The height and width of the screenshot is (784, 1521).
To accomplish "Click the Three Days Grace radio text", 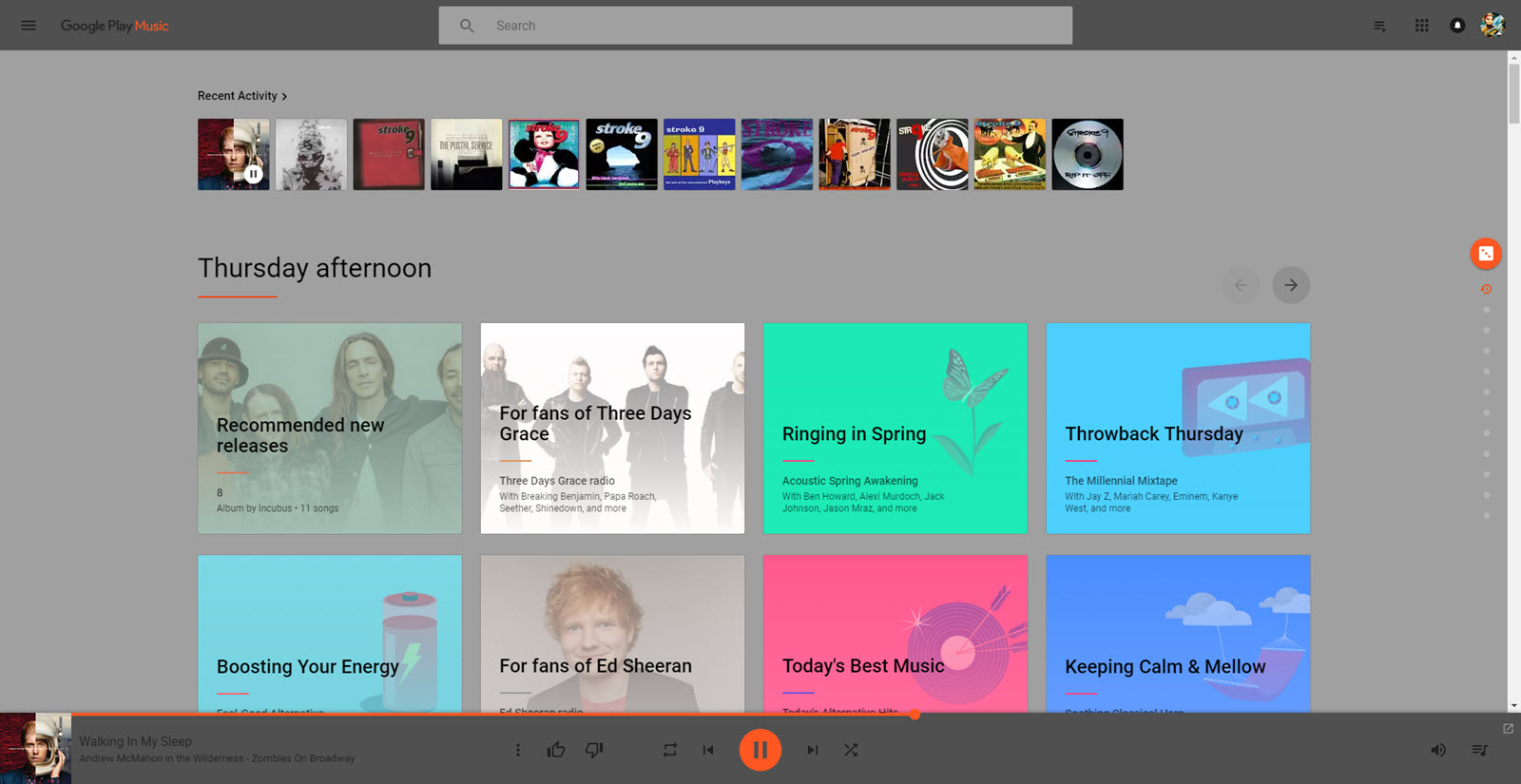I will click(557, 481).
